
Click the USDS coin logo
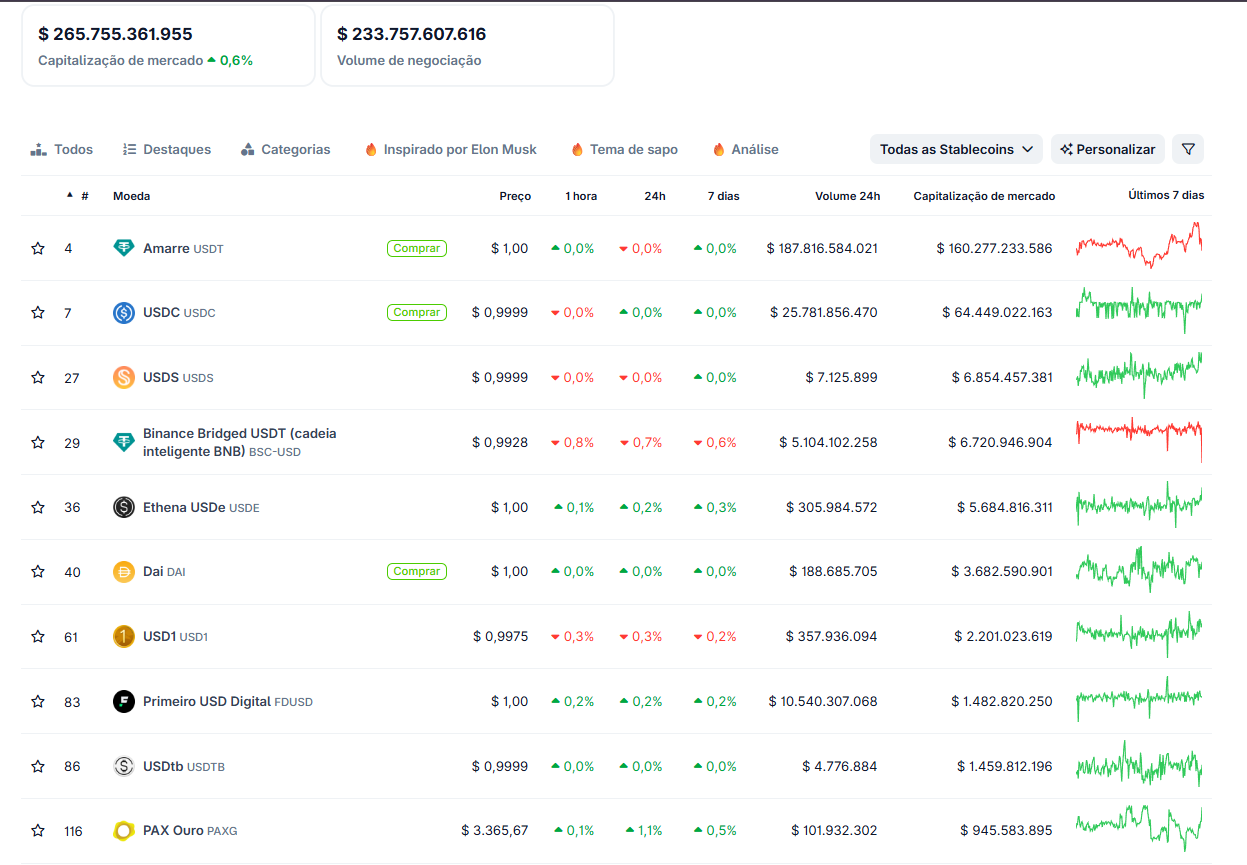124,378
